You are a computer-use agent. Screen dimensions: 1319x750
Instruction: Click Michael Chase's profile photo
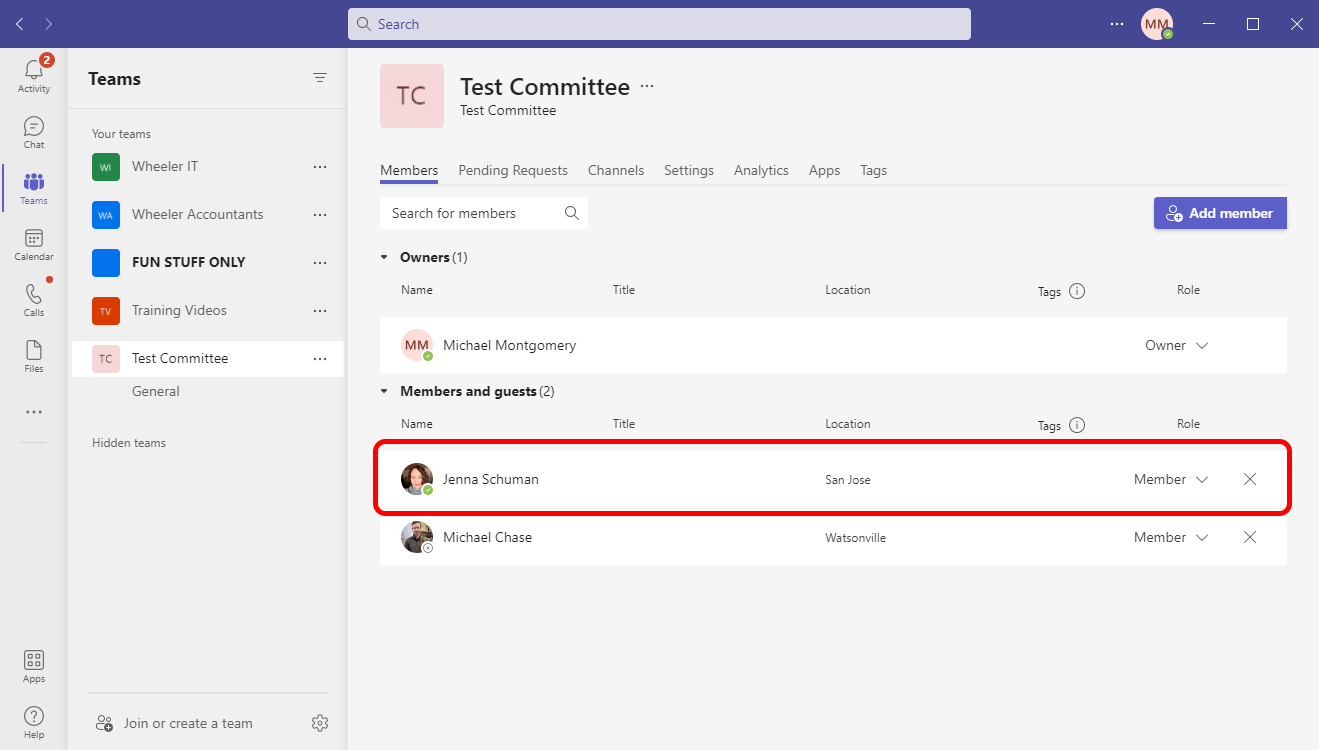point(417,537)
